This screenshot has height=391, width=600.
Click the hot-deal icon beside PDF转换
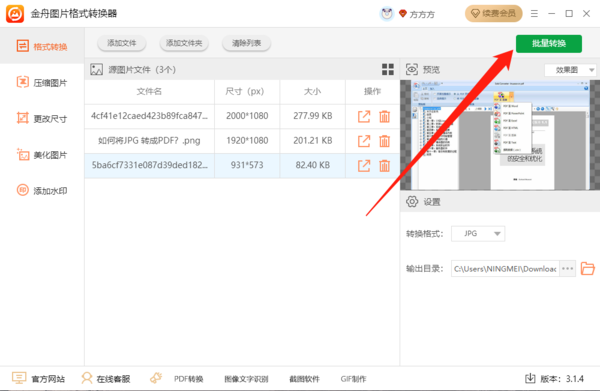[x=156, y=378]
